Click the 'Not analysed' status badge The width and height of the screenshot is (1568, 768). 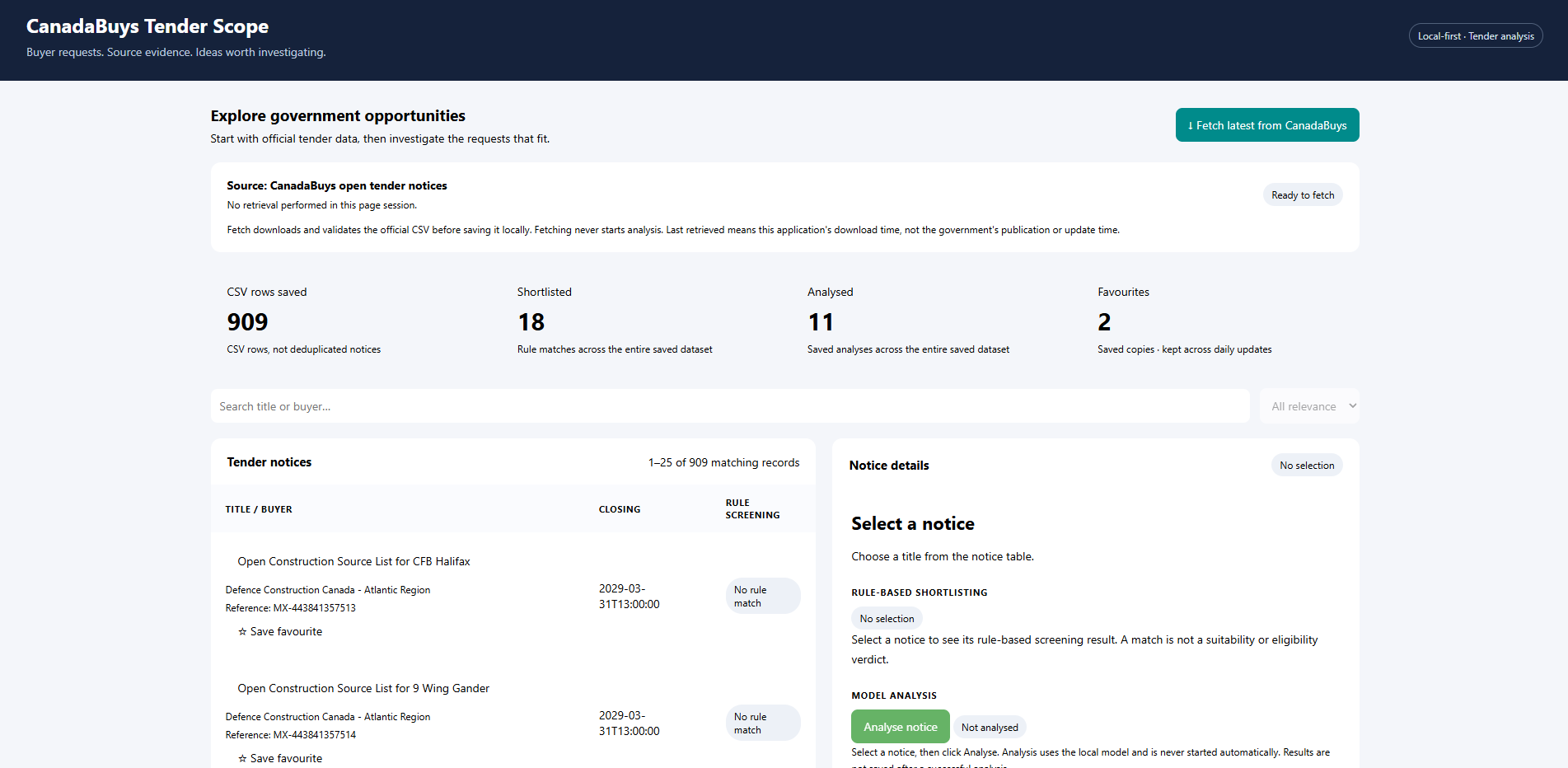point(990,728)
